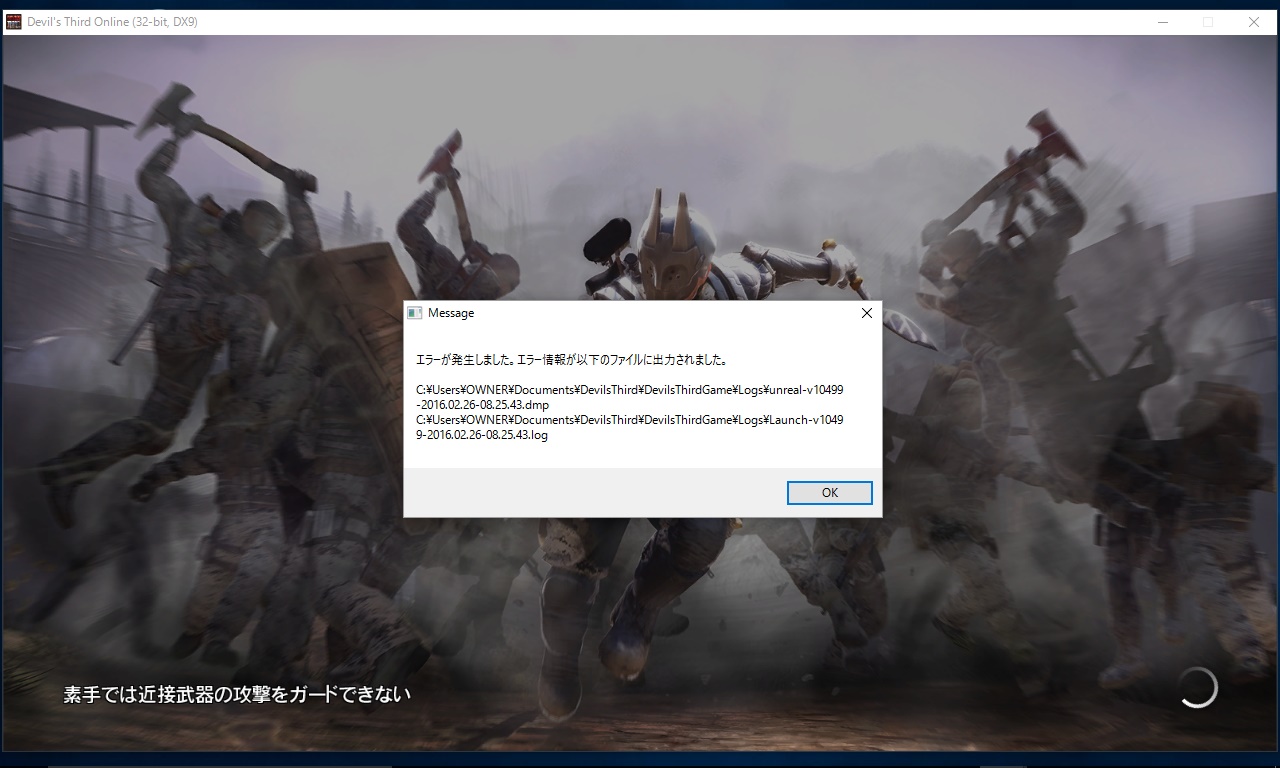Click the error message text エラーが発生しました
The width and height of the screenshot is (1280, 768).
[x=465, y=360]
